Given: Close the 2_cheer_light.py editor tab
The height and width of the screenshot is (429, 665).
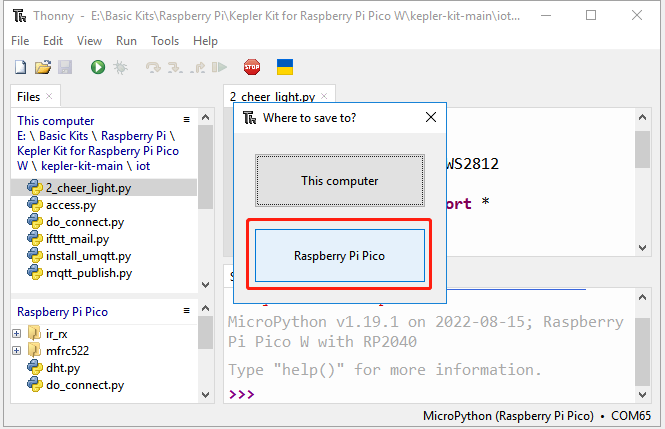Looking at the screenshot, I should click(324, 96).
